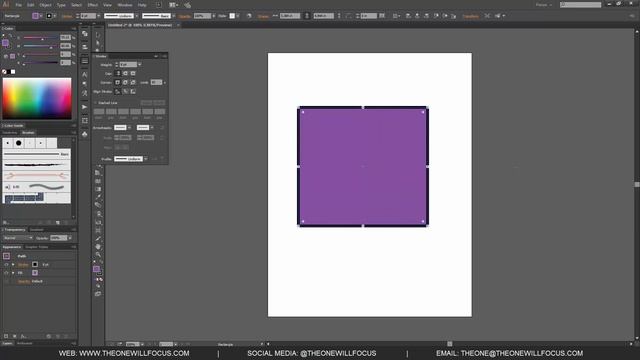The height and width of the screenshot is (360, 640).
Task: Open the File menu
Action: 19,5
